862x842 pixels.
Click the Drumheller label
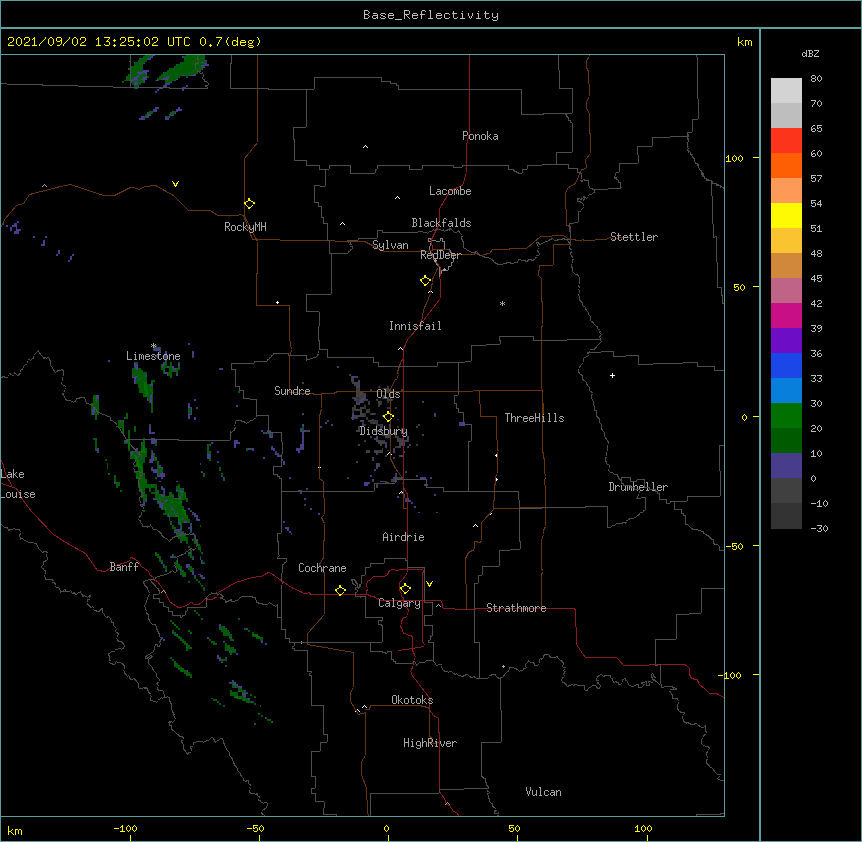638,487
